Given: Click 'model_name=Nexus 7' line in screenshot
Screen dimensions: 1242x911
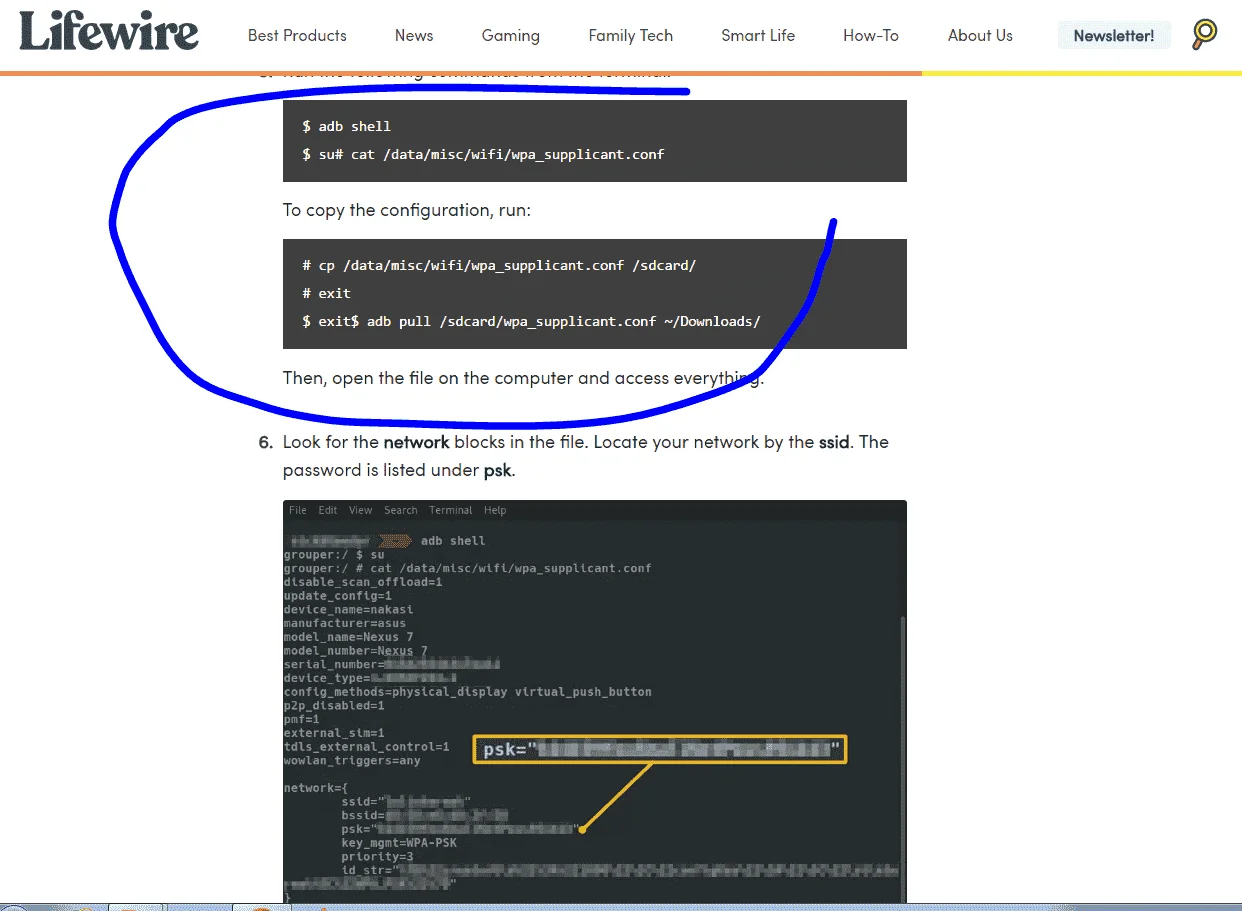Looking at the screenshot, I should point(348,637).
